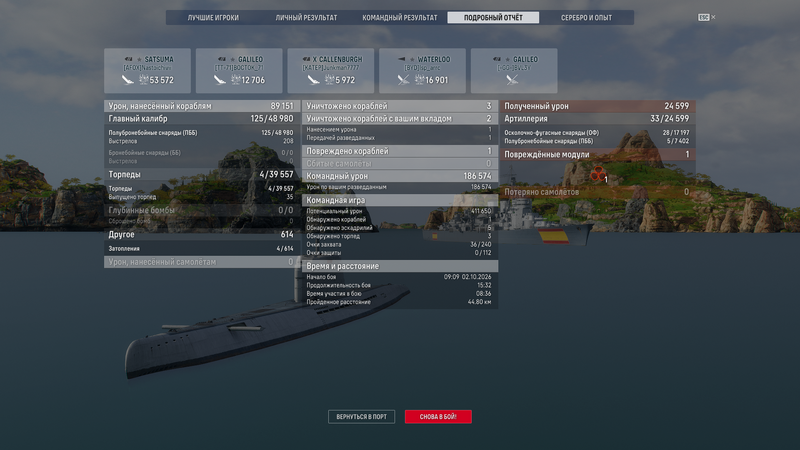Click the red СНОВА В БОЙ! button
800x450 pixels.
(438, 417)
